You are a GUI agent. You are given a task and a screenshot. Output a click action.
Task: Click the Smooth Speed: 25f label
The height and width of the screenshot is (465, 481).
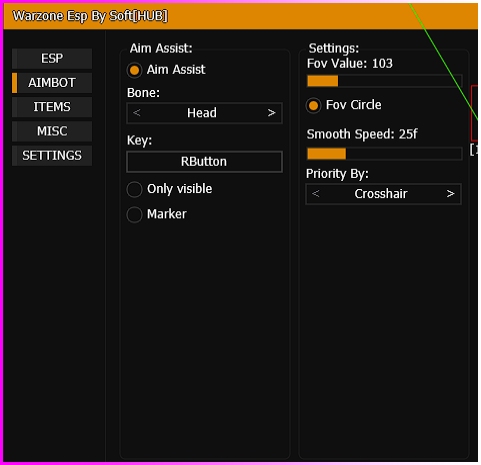click(362, 134)
